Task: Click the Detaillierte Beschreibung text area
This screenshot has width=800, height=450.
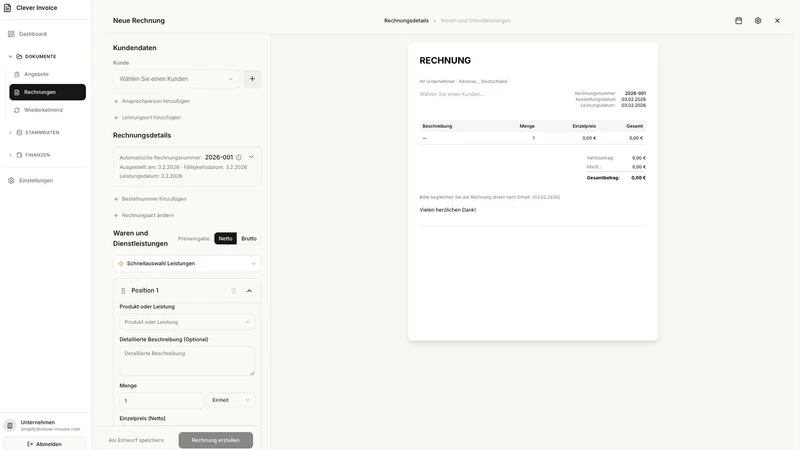Action: [x=187, y=361]
